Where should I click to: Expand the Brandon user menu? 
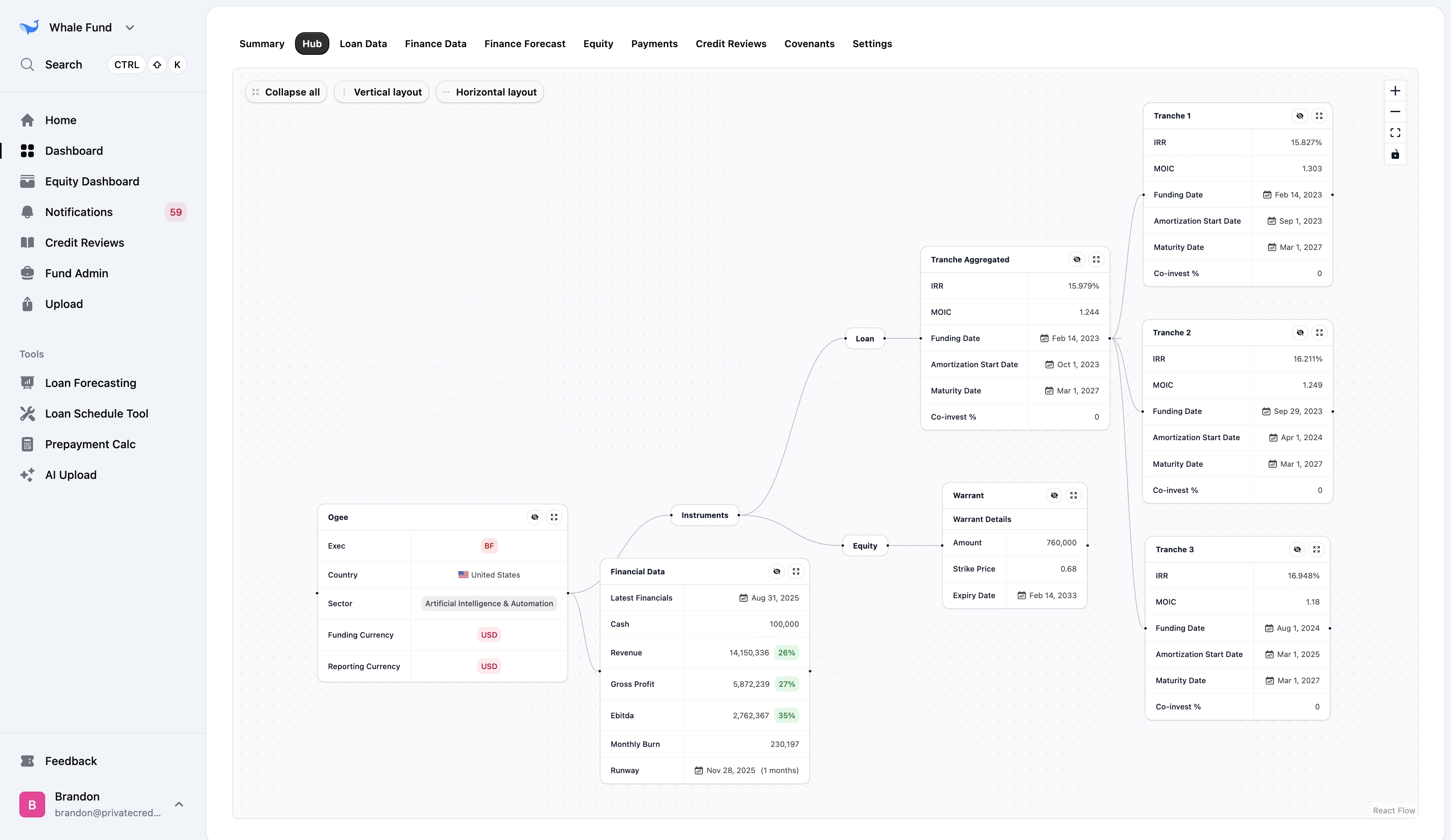[179, 804]
